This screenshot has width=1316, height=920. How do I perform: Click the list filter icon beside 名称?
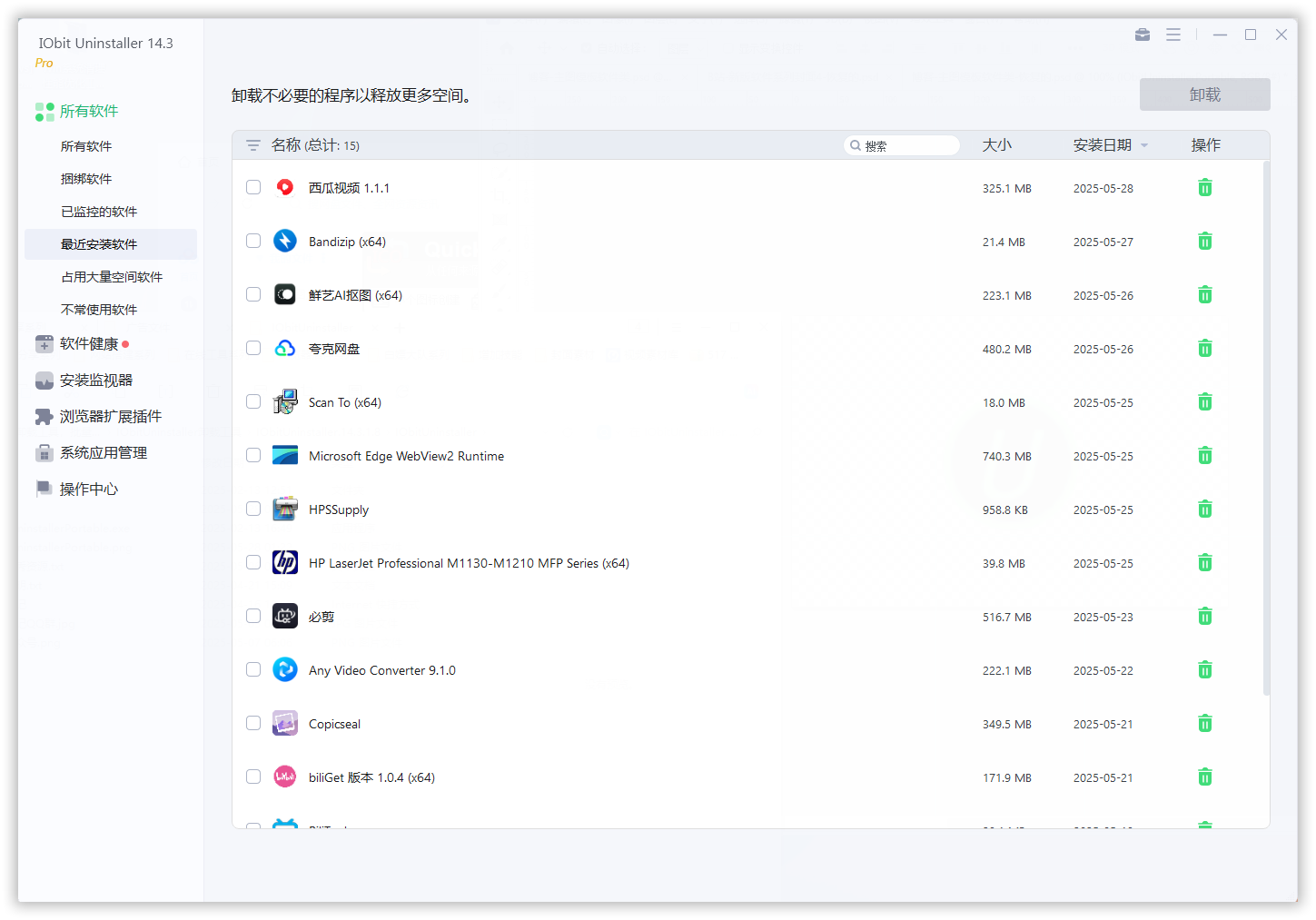pyautogui.click(x=253, y=145)
